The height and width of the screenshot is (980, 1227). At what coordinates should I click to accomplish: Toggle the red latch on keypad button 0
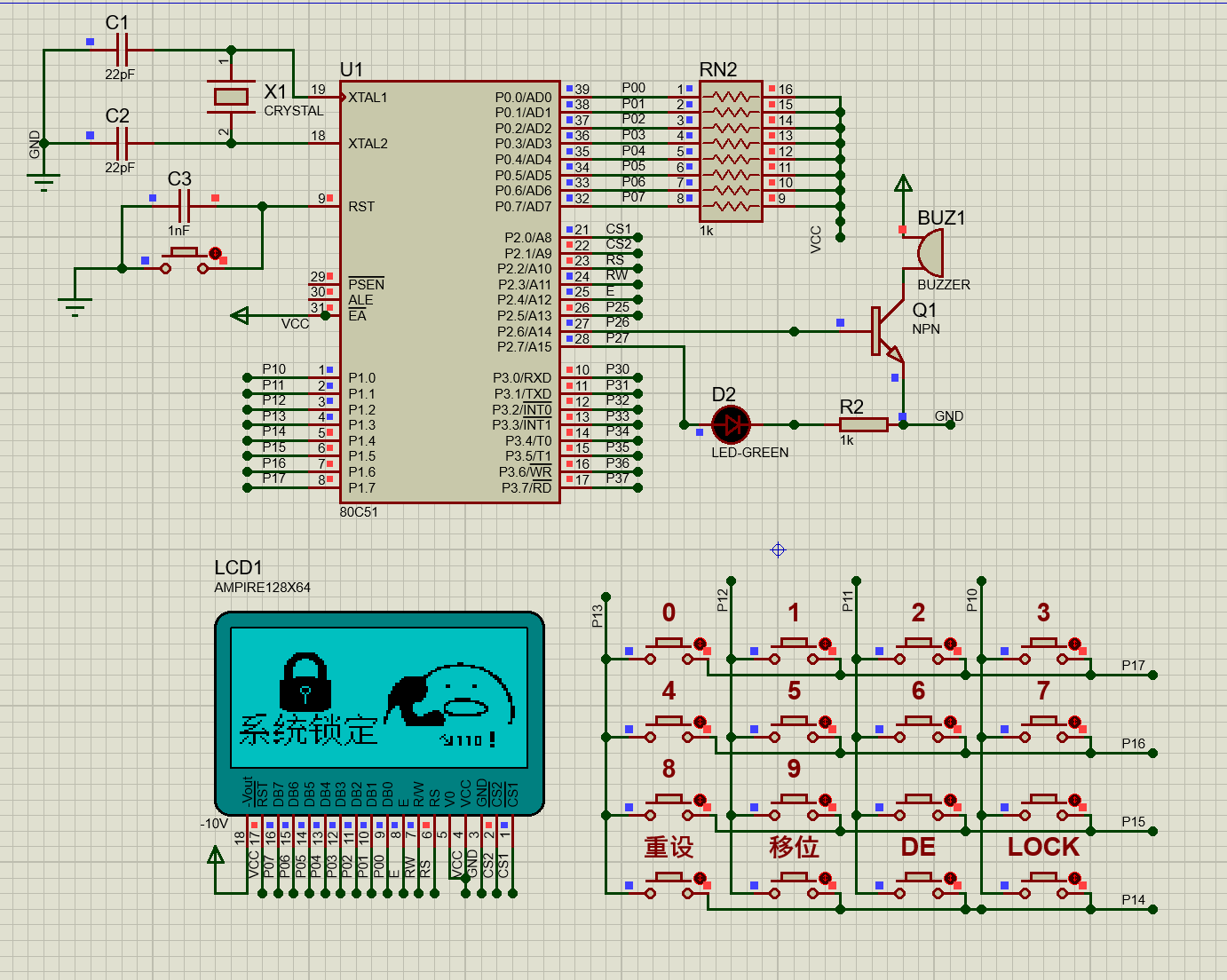point(700,644)
